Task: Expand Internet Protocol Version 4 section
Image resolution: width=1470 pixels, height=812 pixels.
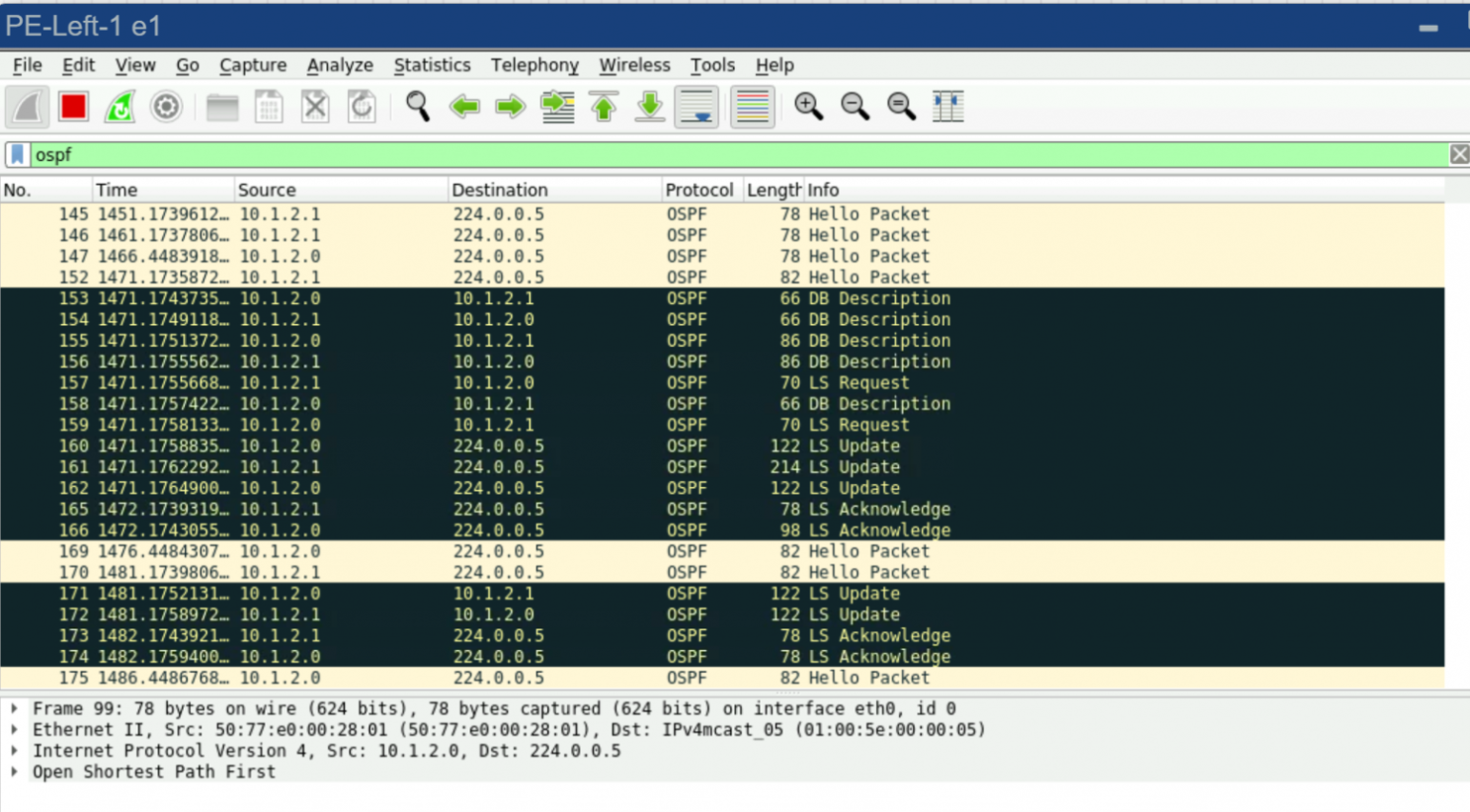Action: click(15, 751)
